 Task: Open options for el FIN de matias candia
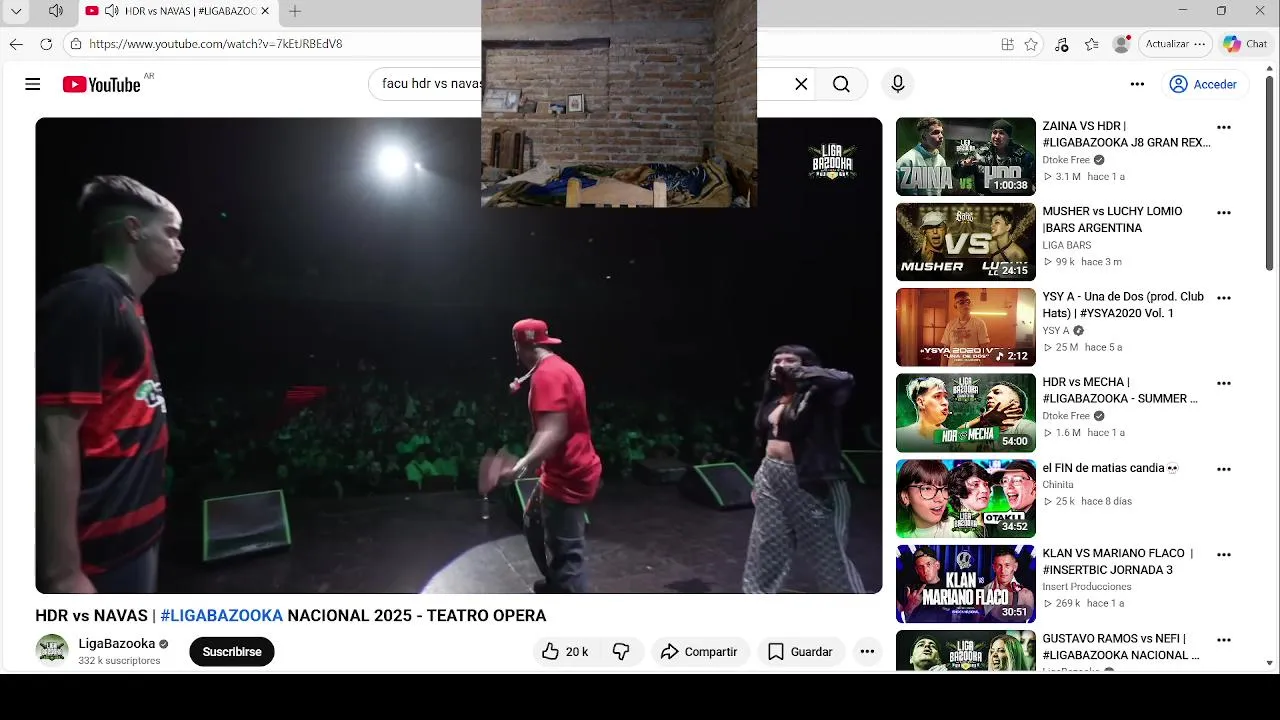tap(1223, 469)
